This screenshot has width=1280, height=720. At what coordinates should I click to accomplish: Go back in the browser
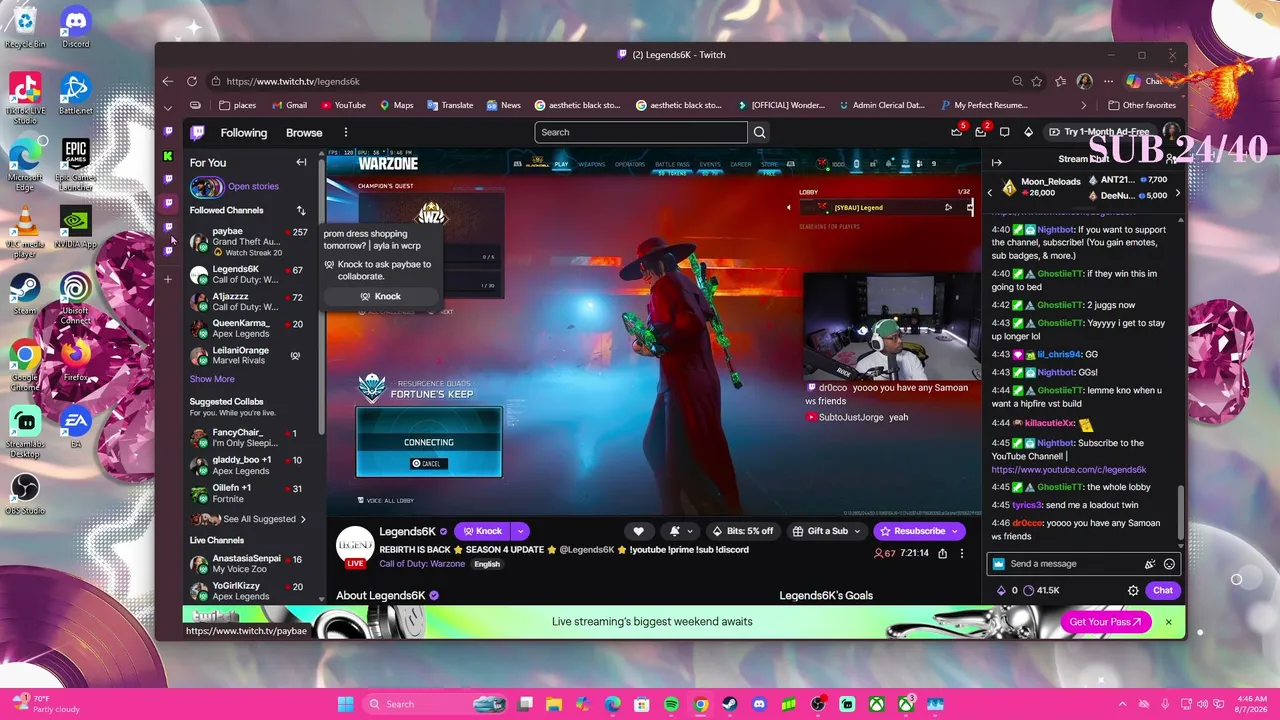click(x=167, y=81)
